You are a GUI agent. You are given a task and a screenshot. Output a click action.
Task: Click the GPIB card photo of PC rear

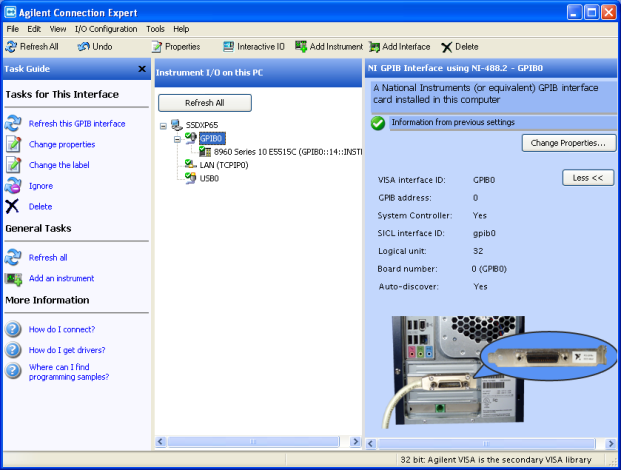pos(458,372)
